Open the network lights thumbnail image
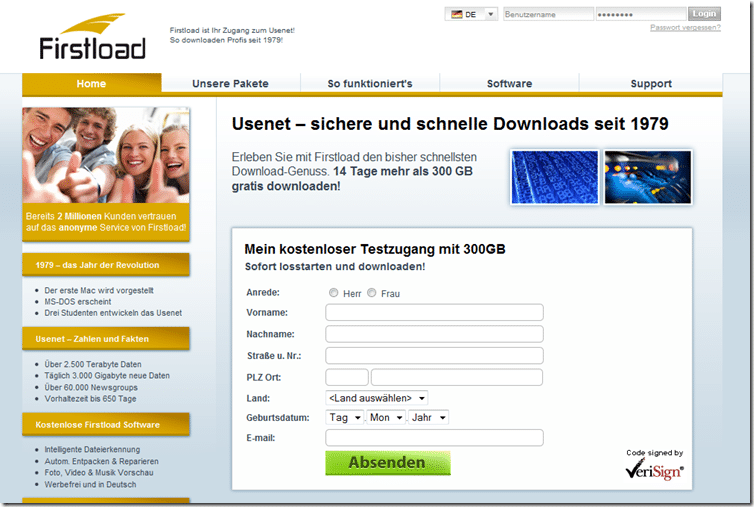This screenshot has width=754, height=507. click(x=648, y=177)
